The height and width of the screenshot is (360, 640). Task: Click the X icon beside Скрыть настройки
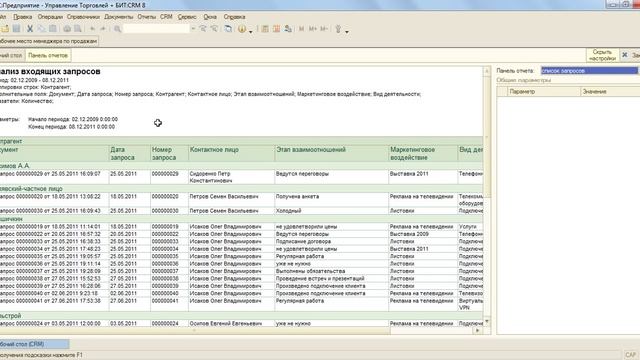(624, 55)
